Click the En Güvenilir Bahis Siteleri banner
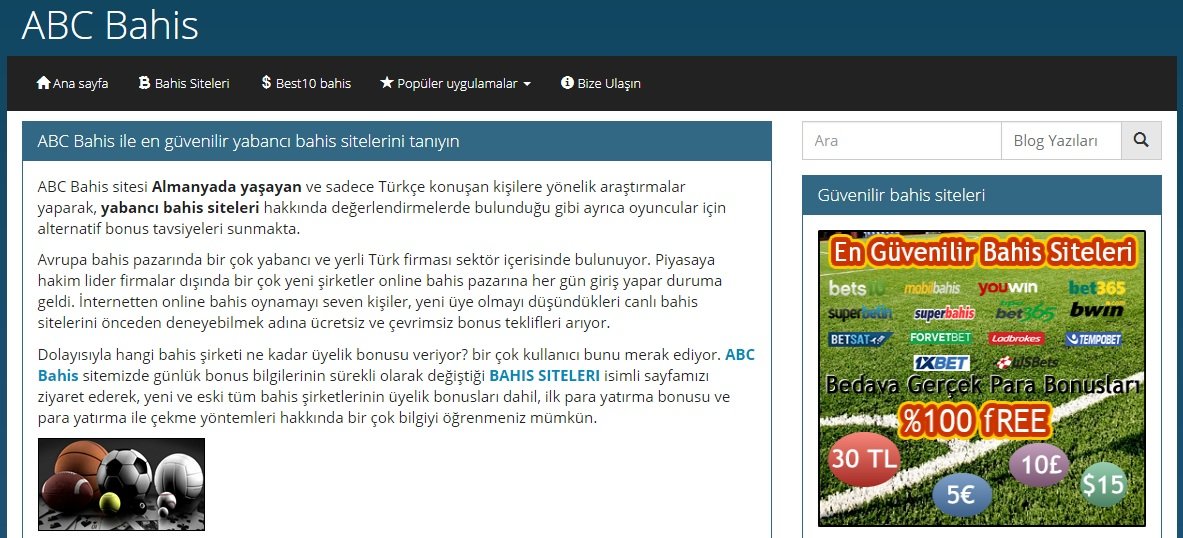1183x538 pixels. [x=982, y=378]
